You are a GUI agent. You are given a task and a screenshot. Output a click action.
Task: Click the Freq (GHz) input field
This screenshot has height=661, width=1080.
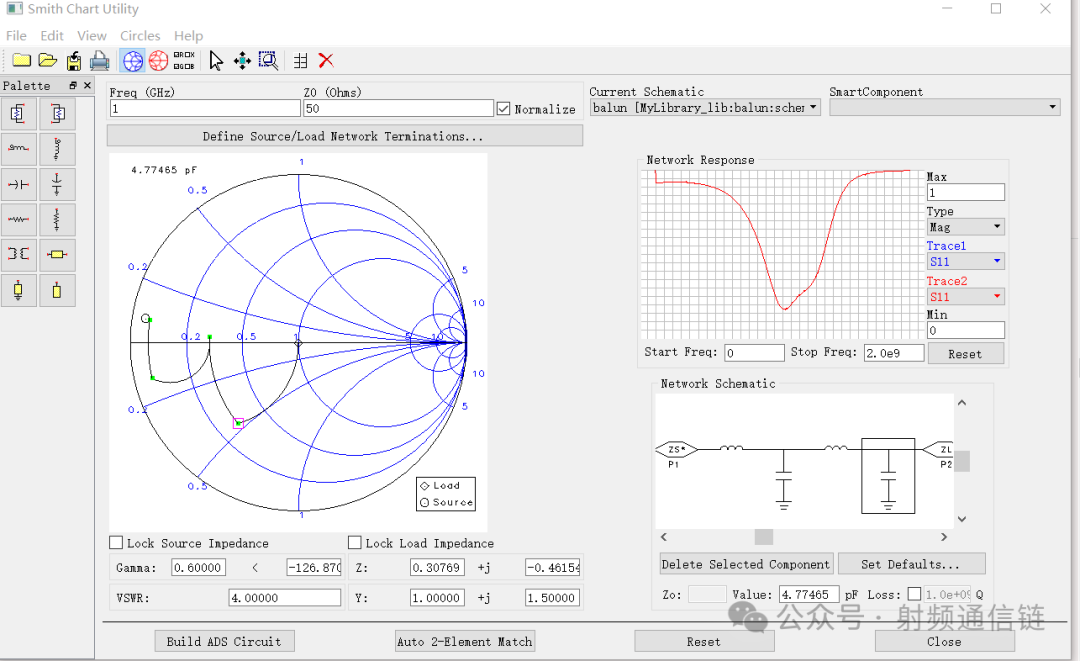coord(205,108)
